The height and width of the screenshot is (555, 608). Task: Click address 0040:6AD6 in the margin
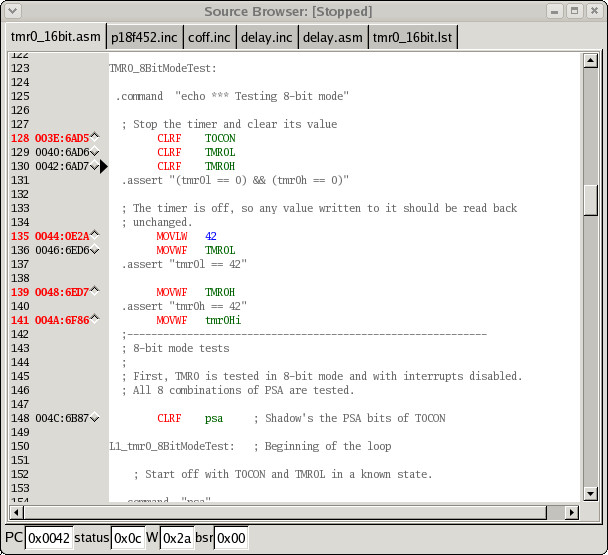pyautogui.click(x=62, y=152)
